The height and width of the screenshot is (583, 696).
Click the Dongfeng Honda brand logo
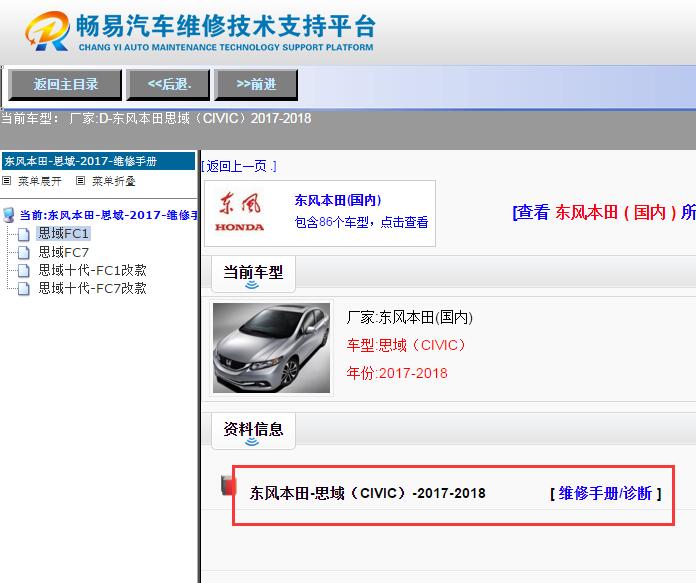[x=240, y=212]
